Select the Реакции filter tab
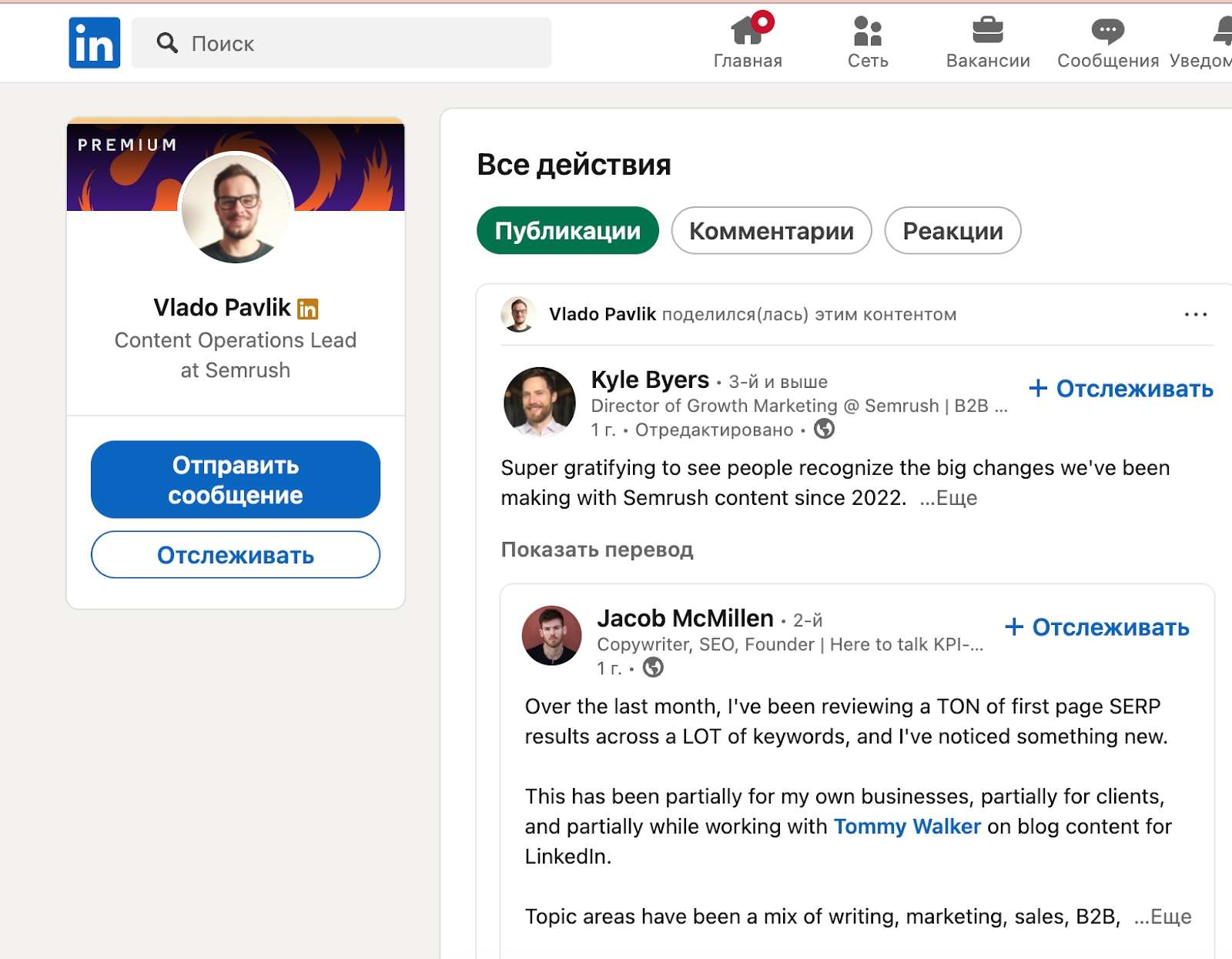 [x=952, y=230]
